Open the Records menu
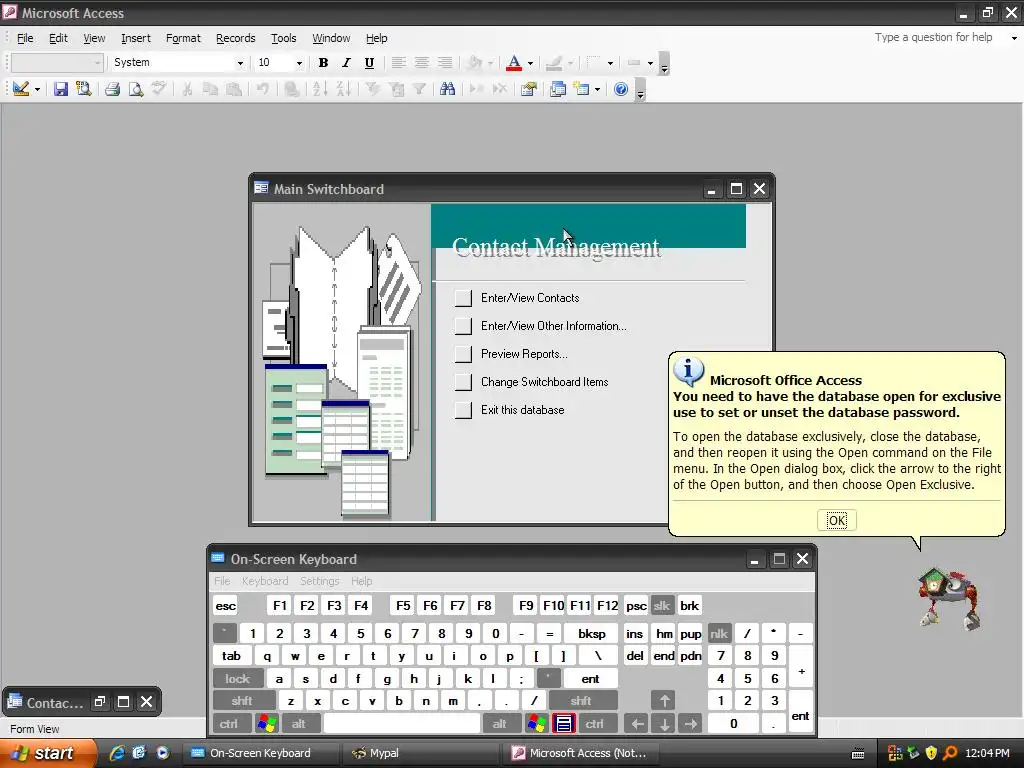The height and width of the screenshot is (768, 1024). (235, 38)
